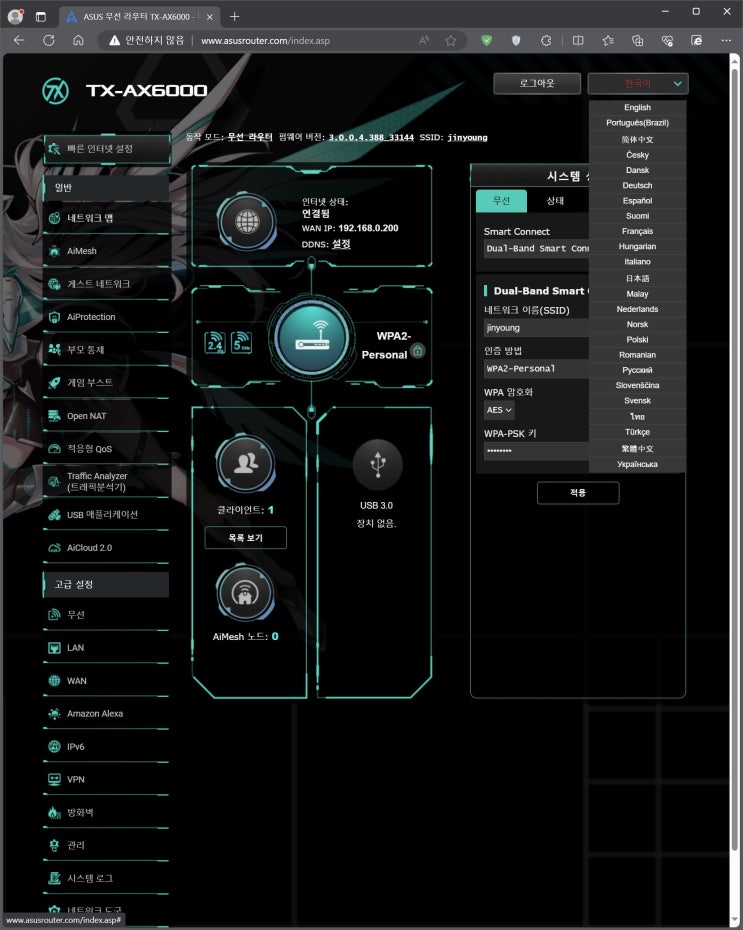Open the VPN settings icon

(x=55, y=779)
